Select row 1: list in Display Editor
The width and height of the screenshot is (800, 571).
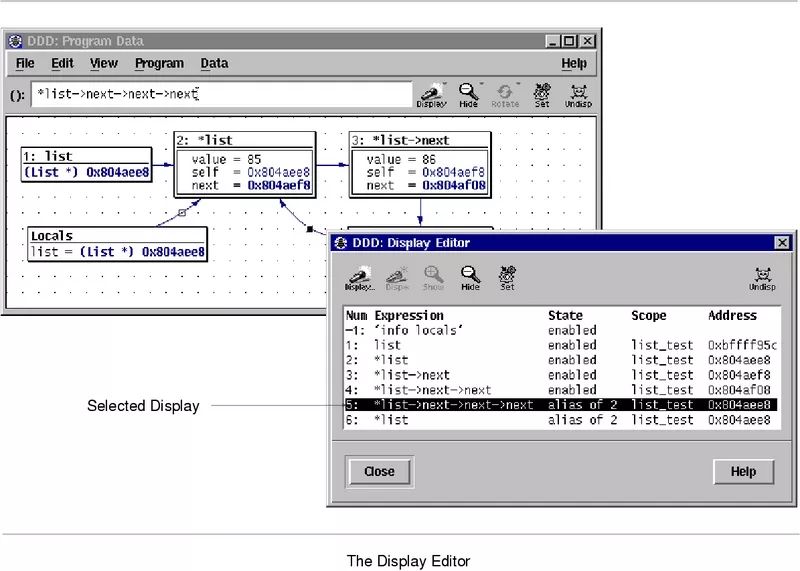[x=561, y=345]
